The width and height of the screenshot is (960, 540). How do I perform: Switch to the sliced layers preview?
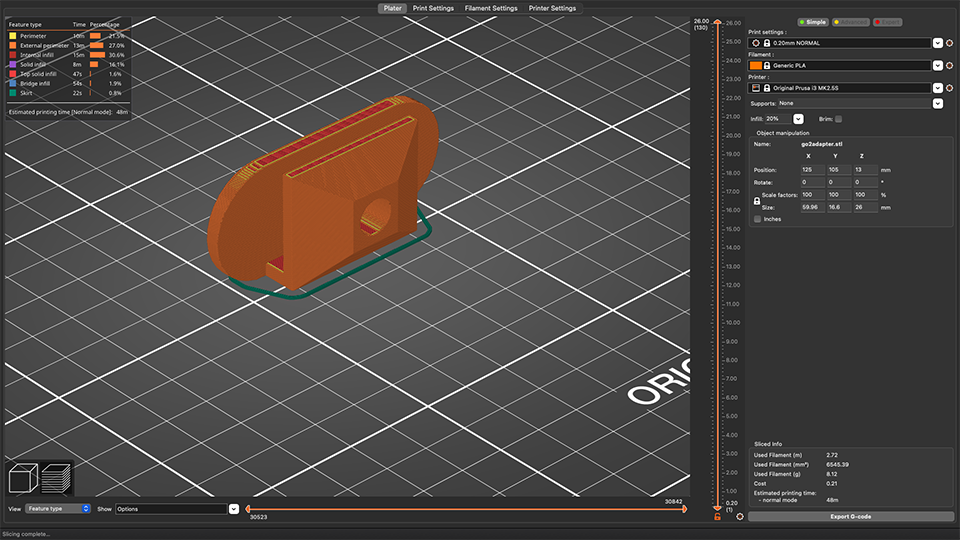point(57,478)
